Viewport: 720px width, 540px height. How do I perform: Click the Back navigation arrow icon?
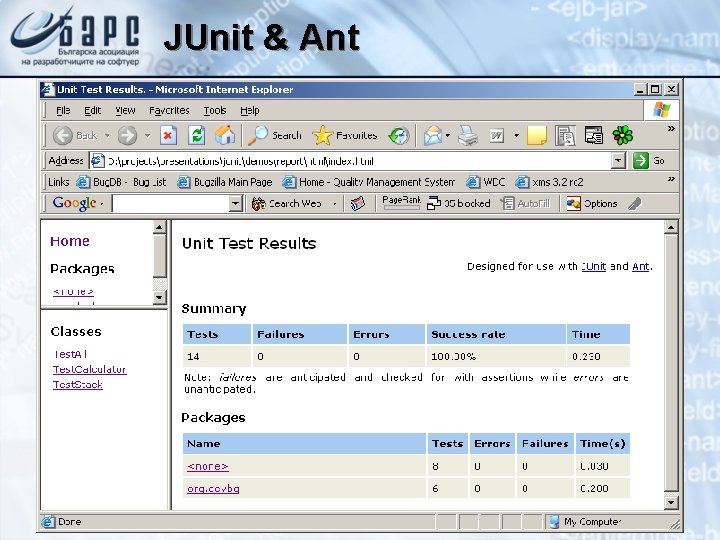(x=62, y=135)
